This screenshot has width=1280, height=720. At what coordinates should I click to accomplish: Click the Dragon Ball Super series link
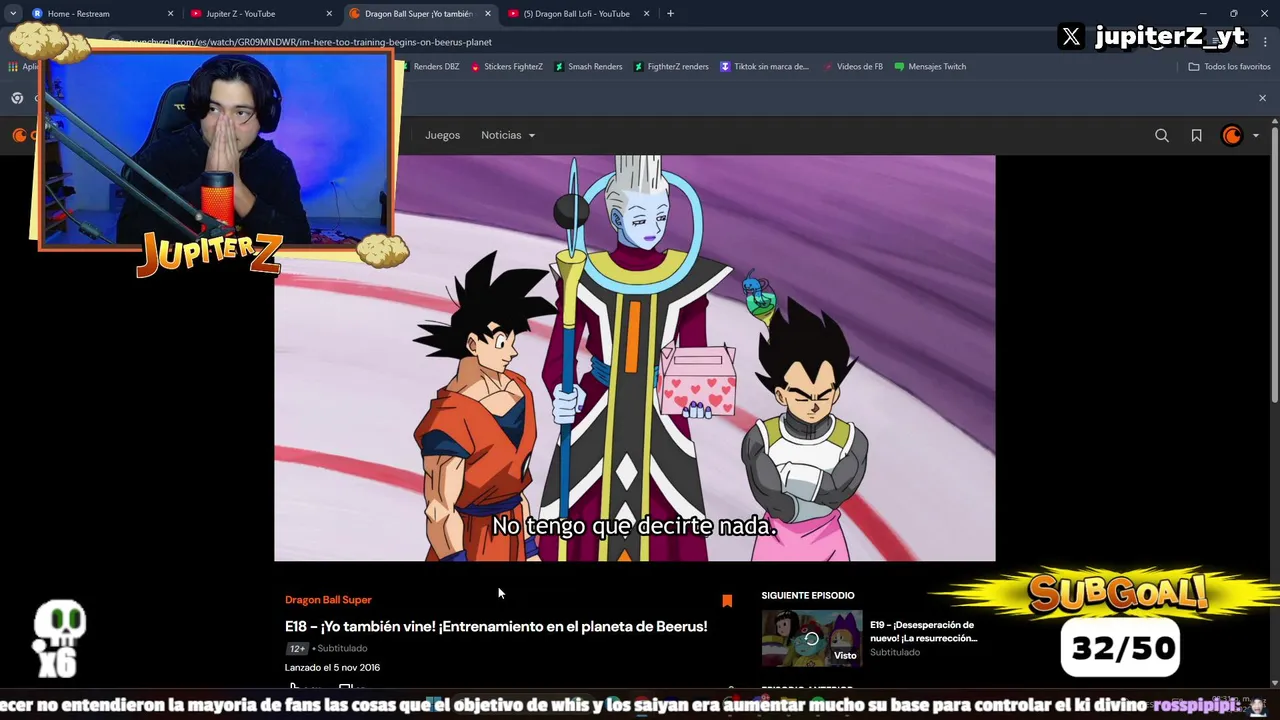328,600
